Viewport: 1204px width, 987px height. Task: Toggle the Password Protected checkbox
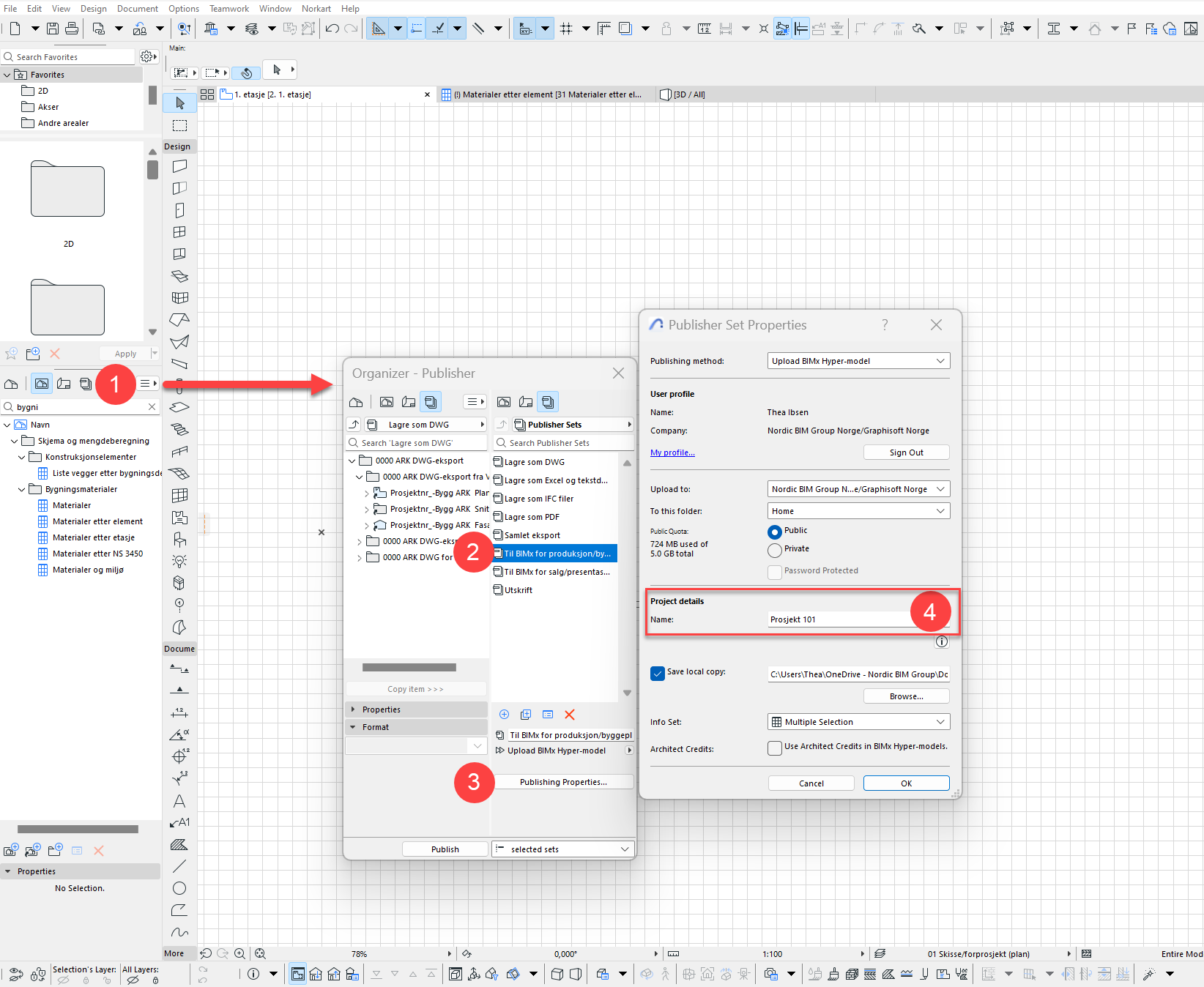coord(775,572)
